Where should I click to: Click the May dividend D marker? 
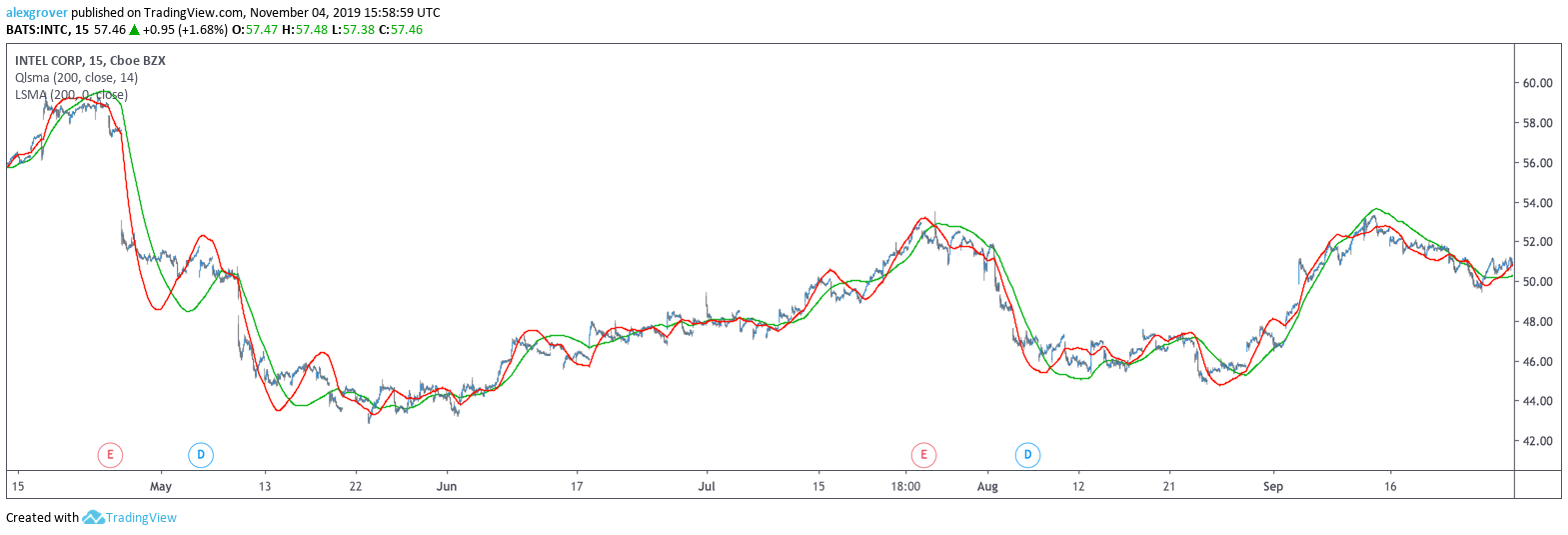(x=201, y=455)
